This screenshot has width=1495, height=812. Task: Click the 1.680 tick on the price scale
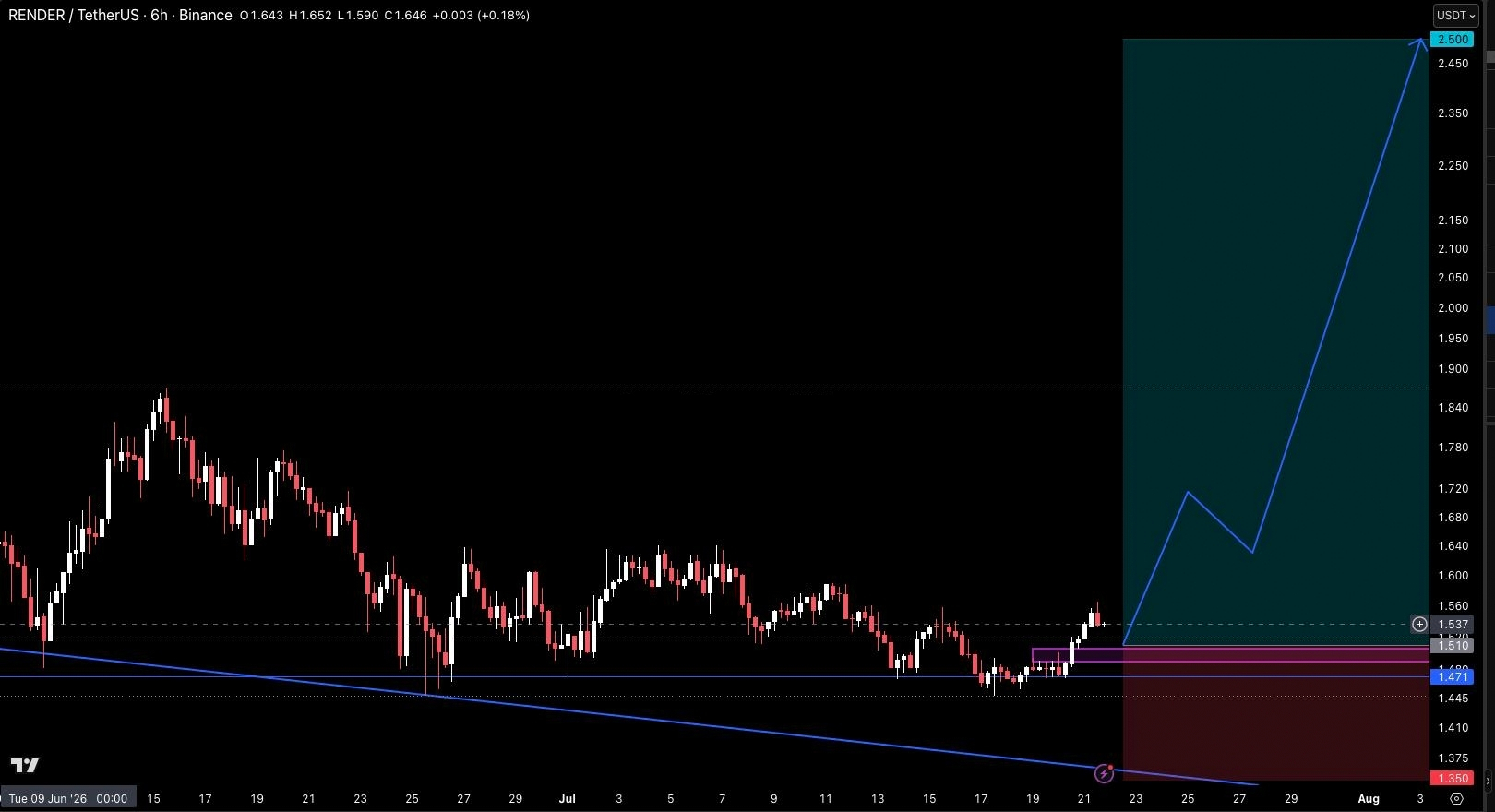click(1453, 518)
